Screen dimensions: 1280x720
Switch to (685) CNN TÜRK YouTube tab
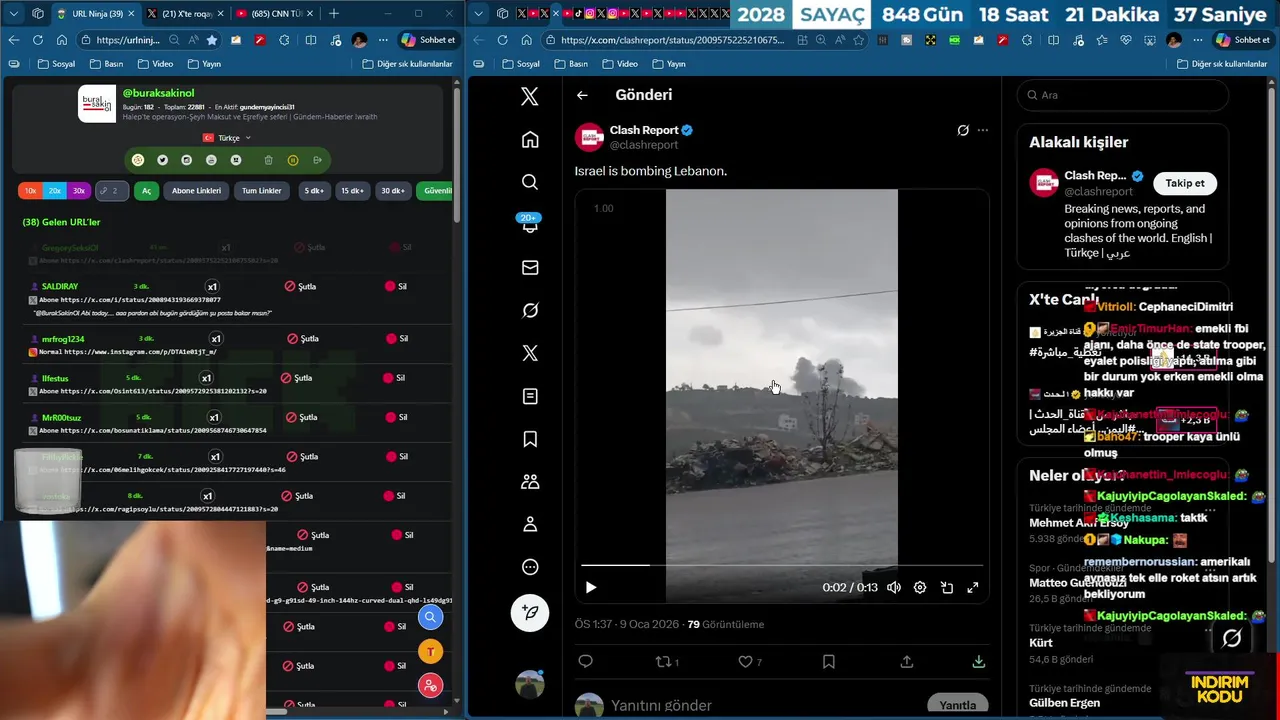tap(274, 14)
